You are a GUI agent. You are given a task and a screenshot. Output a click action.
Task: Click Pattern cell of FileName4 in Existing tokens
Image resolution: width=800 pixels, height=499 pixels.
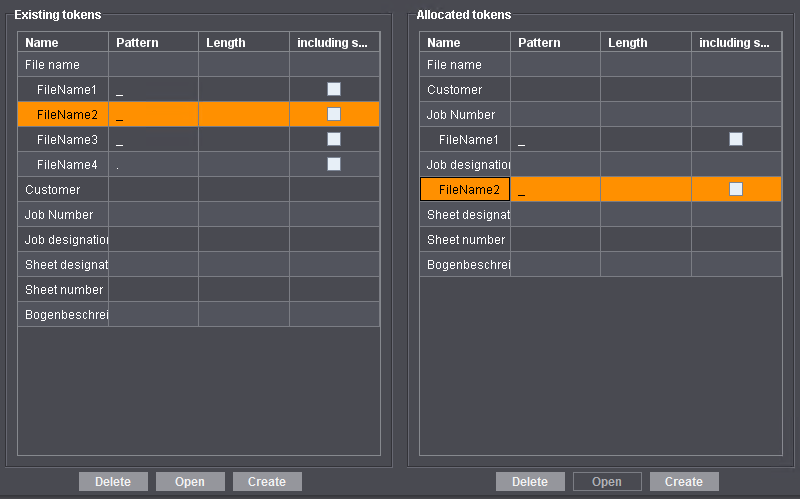(x=154, y=164)
